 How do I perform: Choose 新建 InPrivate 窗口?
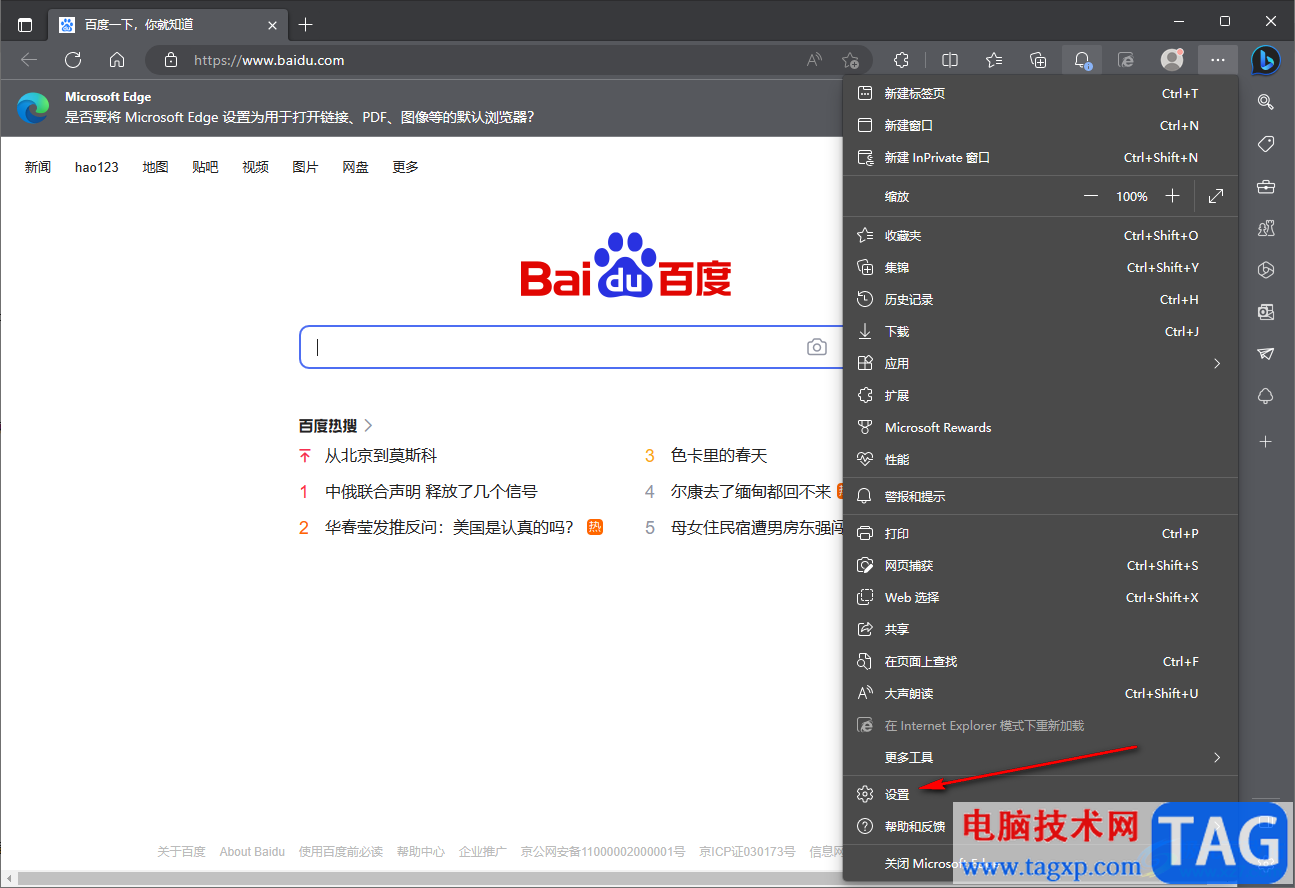pos(1040,157)
